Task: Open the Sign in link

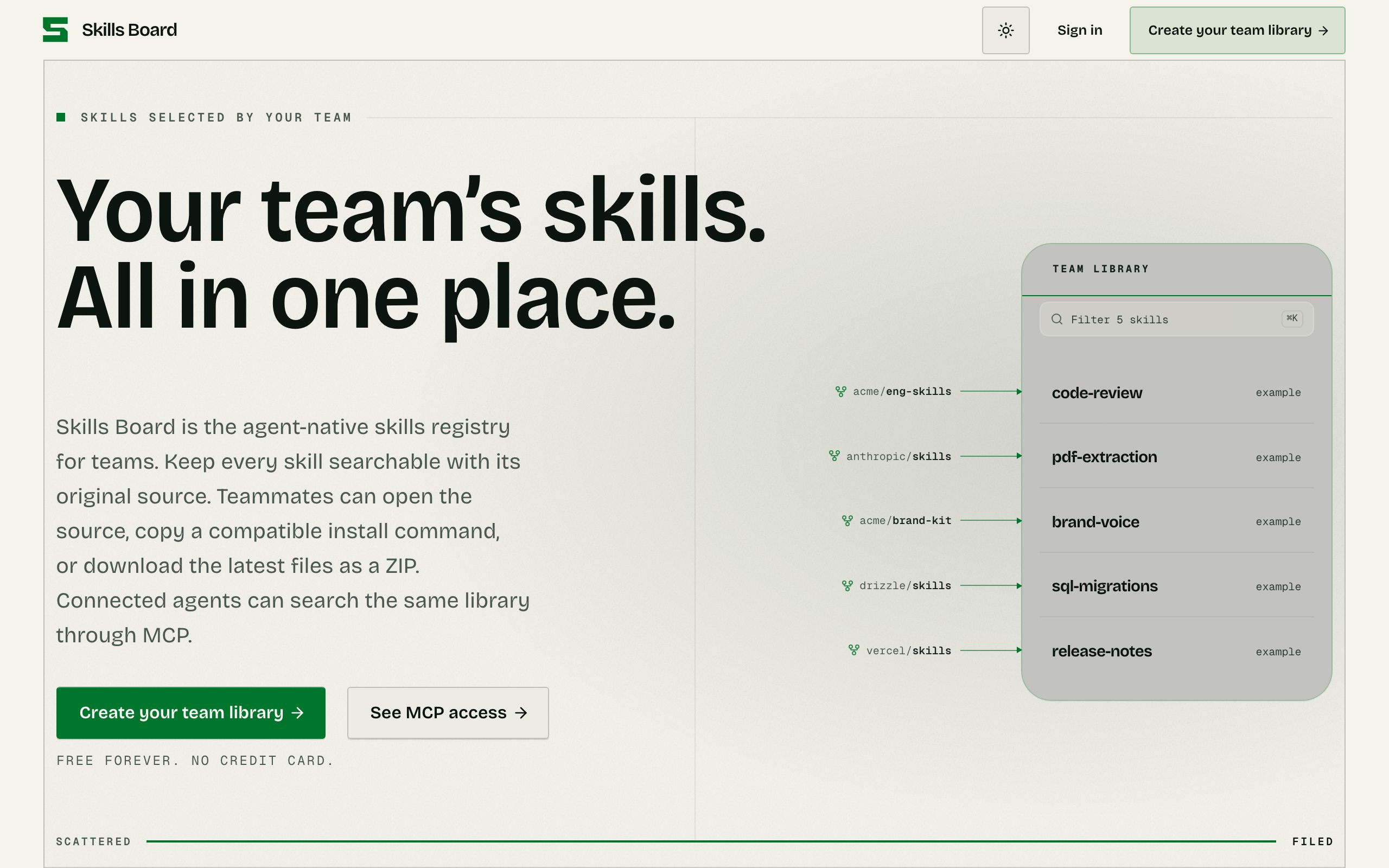Action: click(1080, 30)
